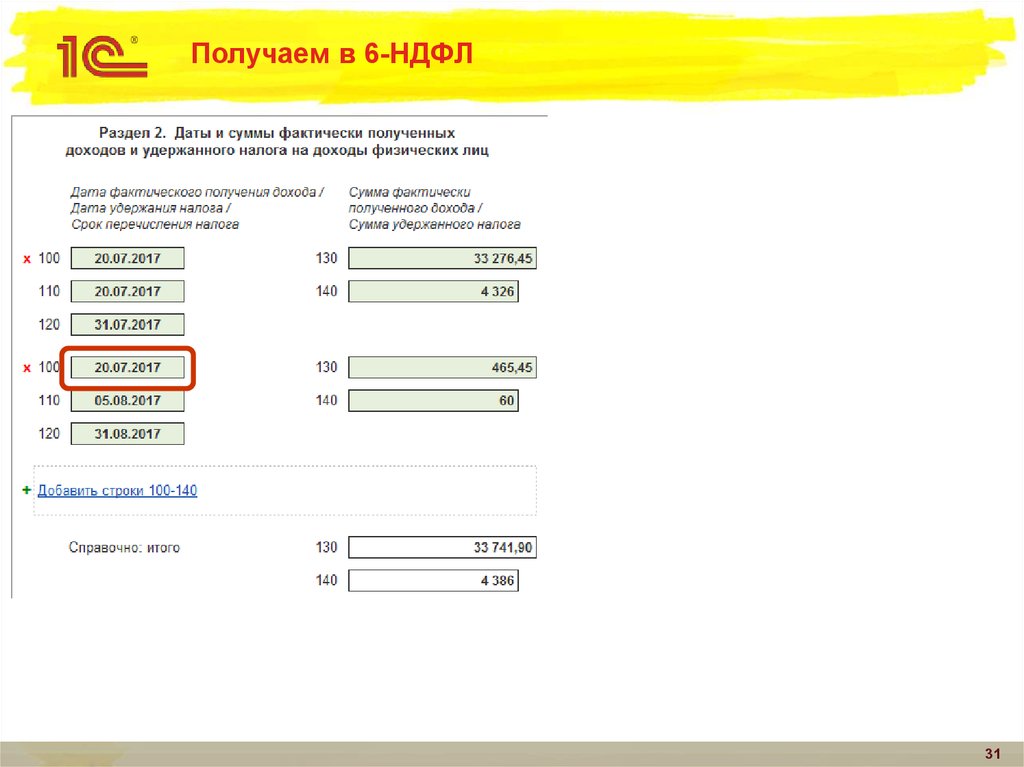
Task: Click the green plus icon before the link
Action: [24, 490]
